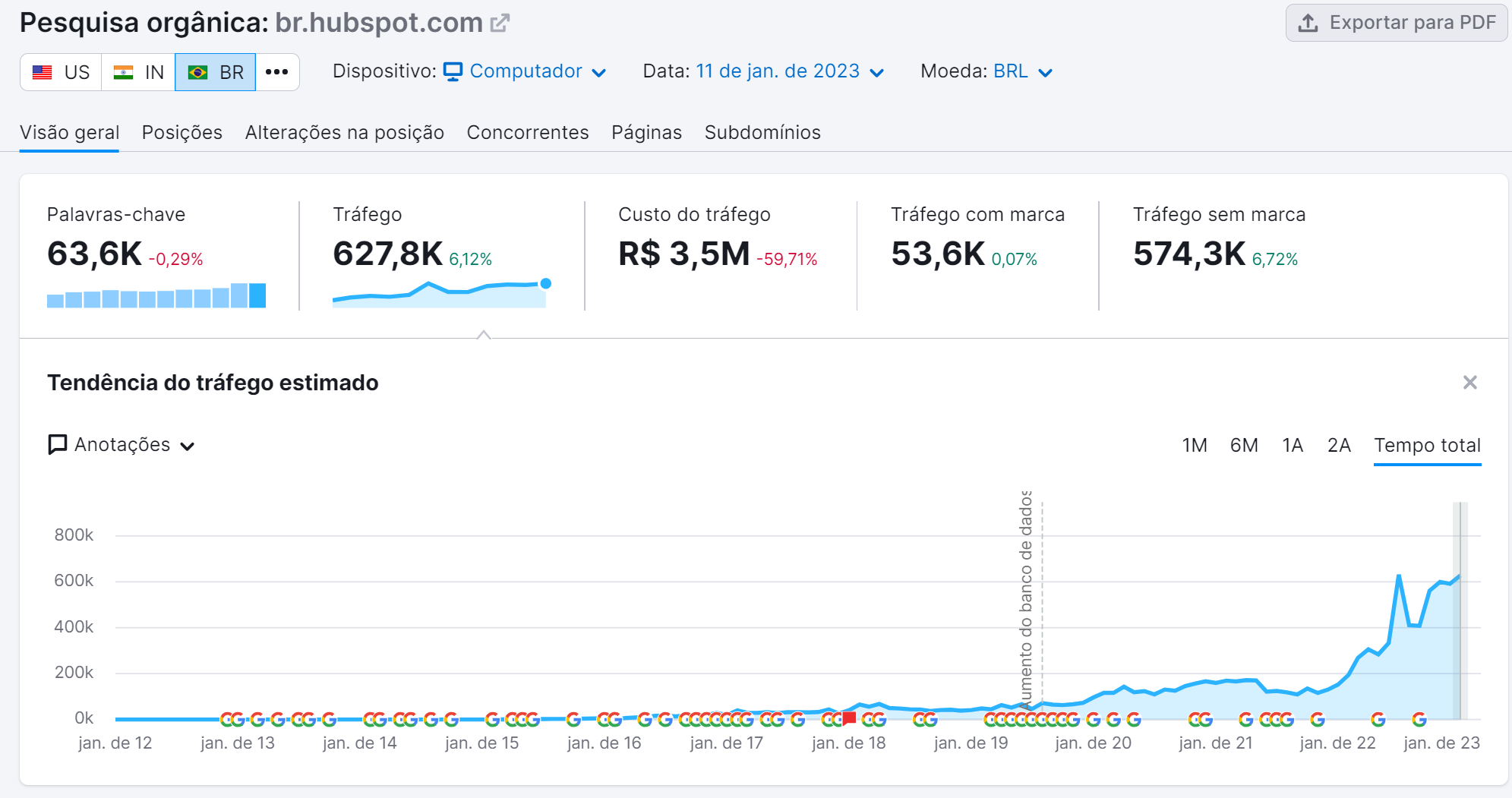Set chart range to 6M
The height and width of the screenshot is (798, 1512).
pos(1244,446)
